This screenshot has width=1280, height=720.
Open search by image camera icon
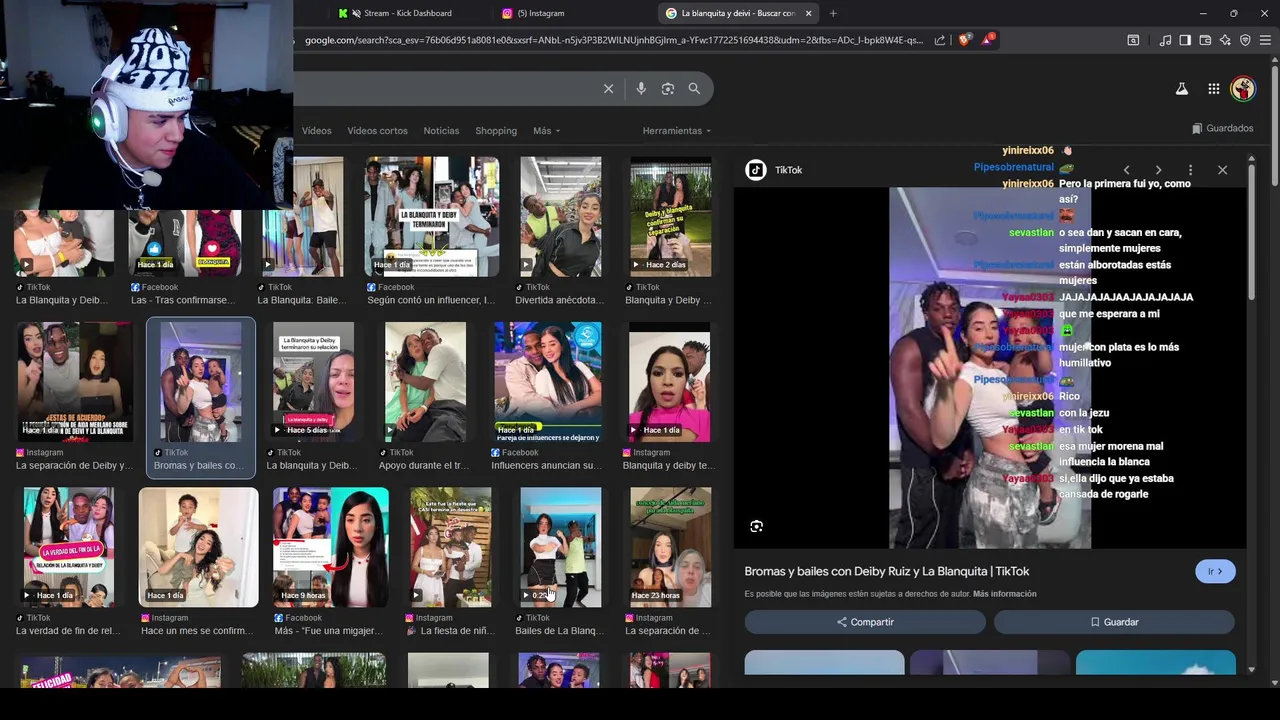668,89
